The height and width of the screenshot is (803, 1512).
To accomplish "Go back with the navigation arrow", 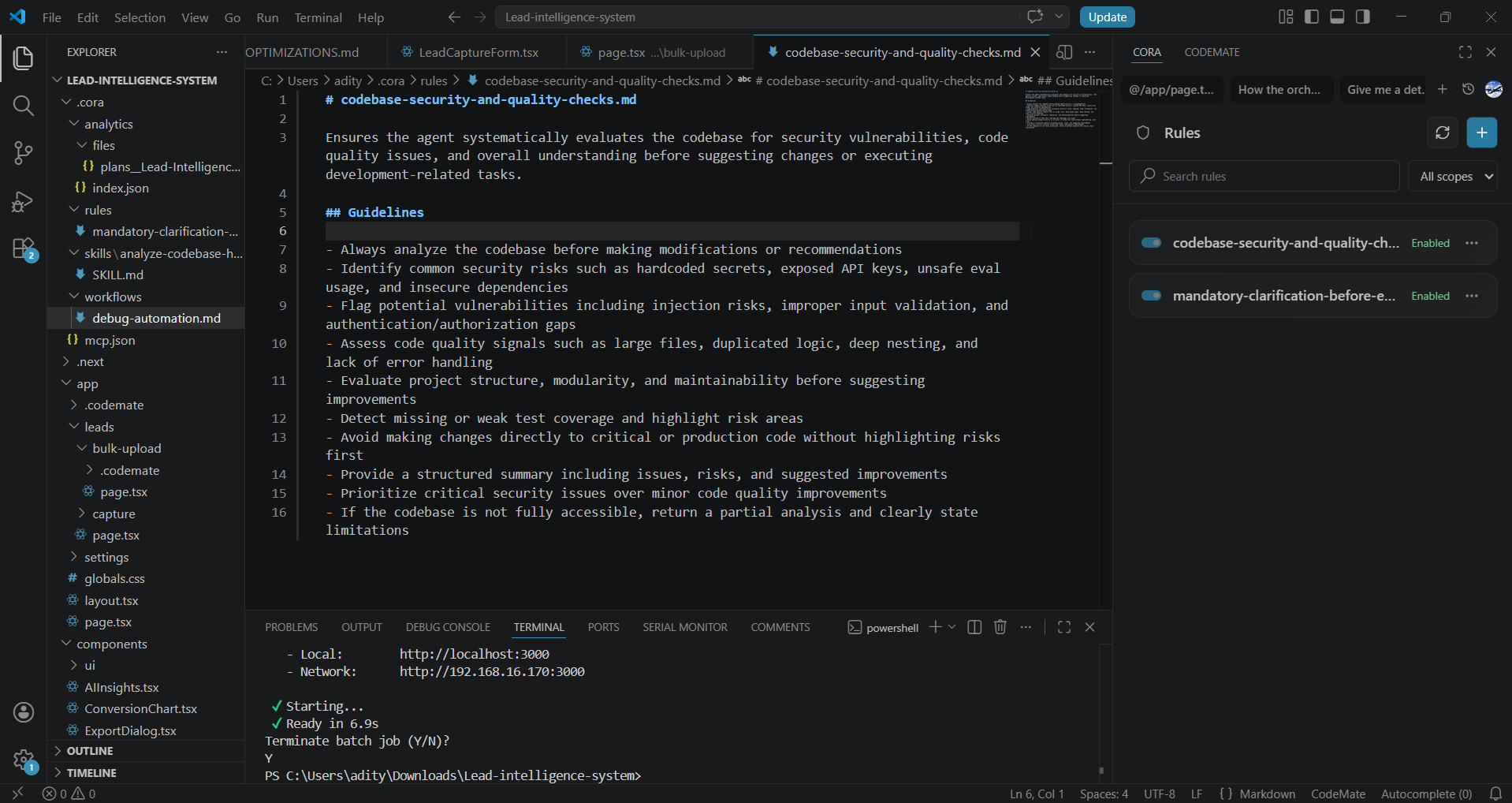I will pyautogui.click(x=454, y=17).
